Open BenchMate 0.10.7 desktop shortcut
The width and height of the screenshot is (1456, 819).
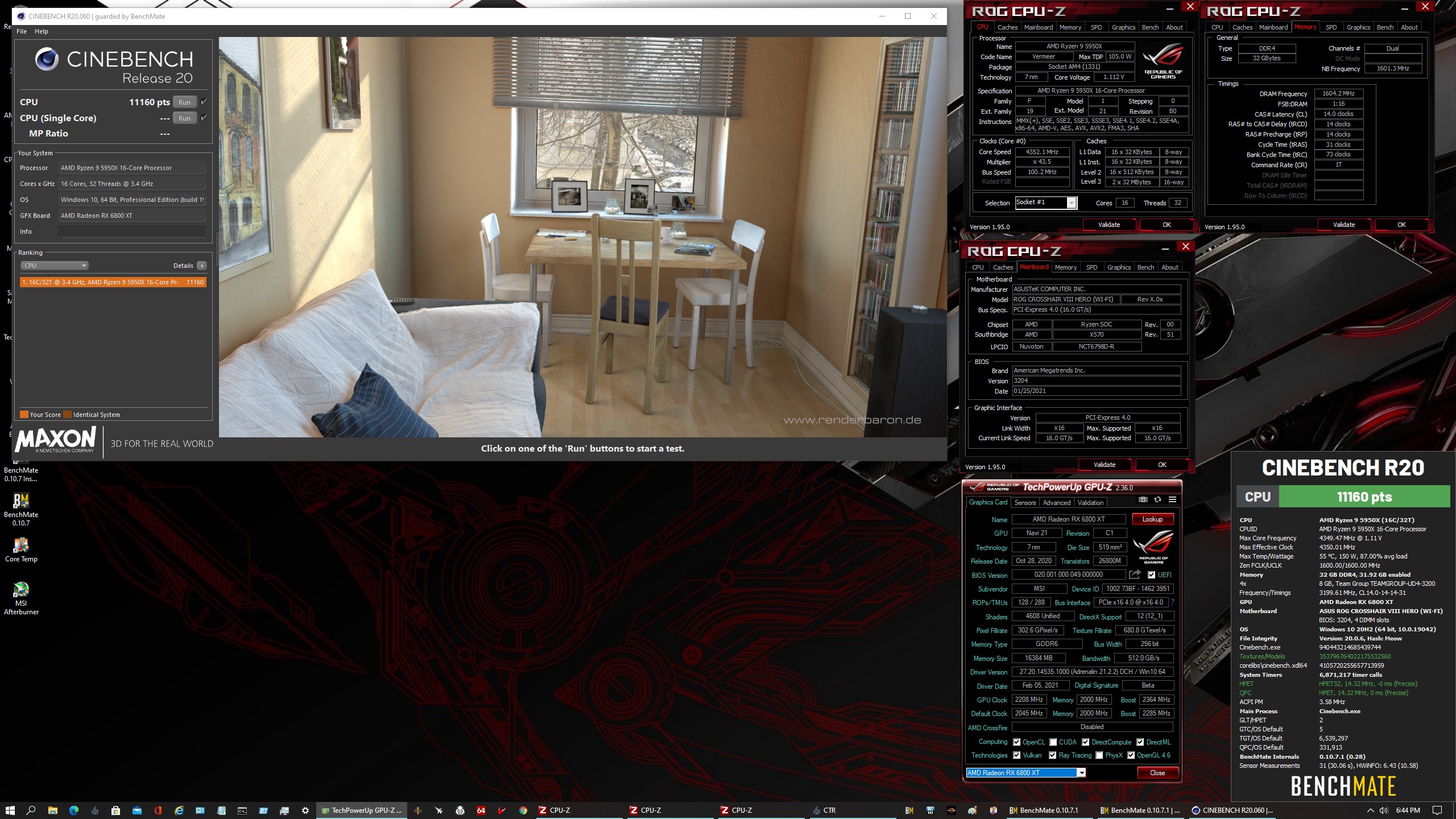tap(21, 510)
